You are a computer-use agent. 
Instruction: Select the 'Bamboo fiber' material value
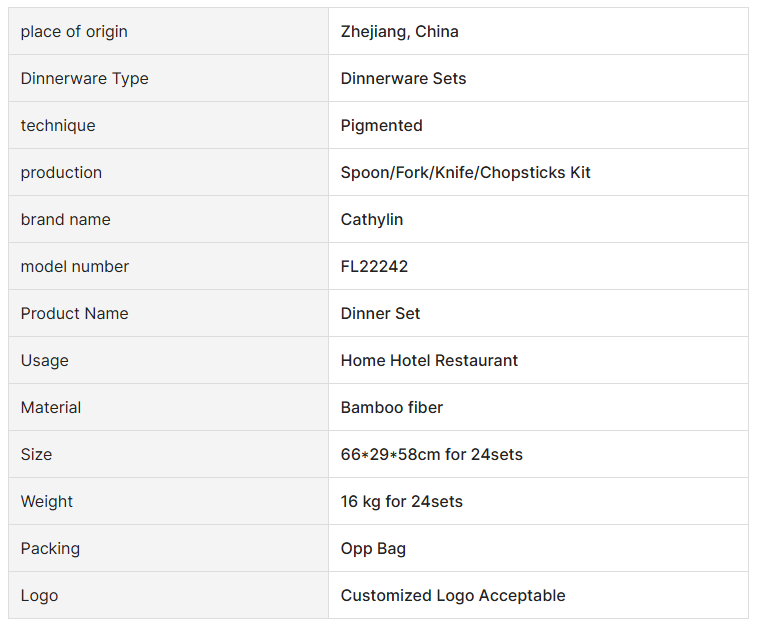coord(391,408)
